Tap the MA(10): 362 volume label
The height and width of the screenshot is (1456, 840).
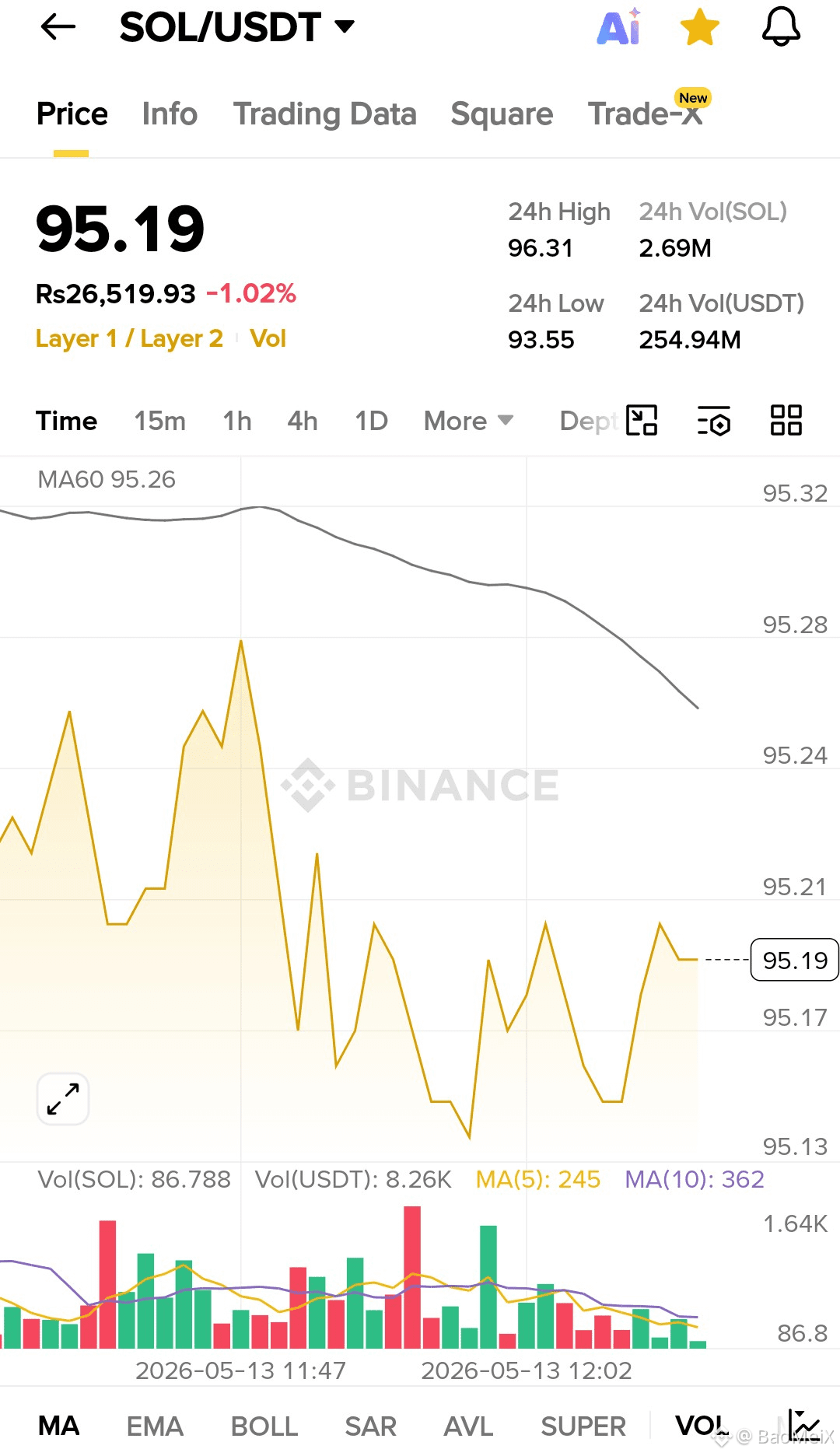point(695,1179)
